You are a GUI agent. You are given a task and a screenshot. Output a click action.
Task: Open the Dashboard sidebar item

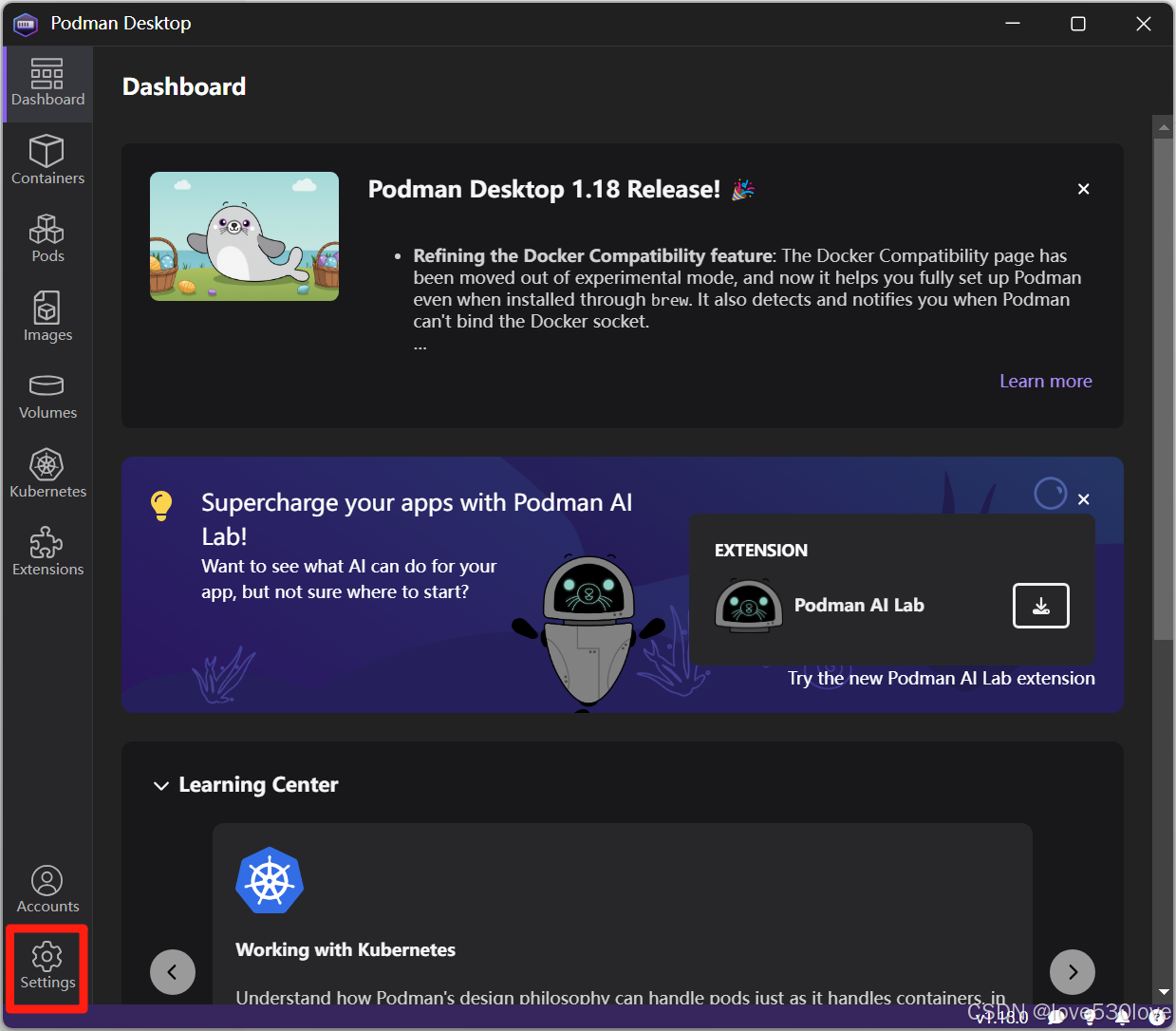pos(47,84)
